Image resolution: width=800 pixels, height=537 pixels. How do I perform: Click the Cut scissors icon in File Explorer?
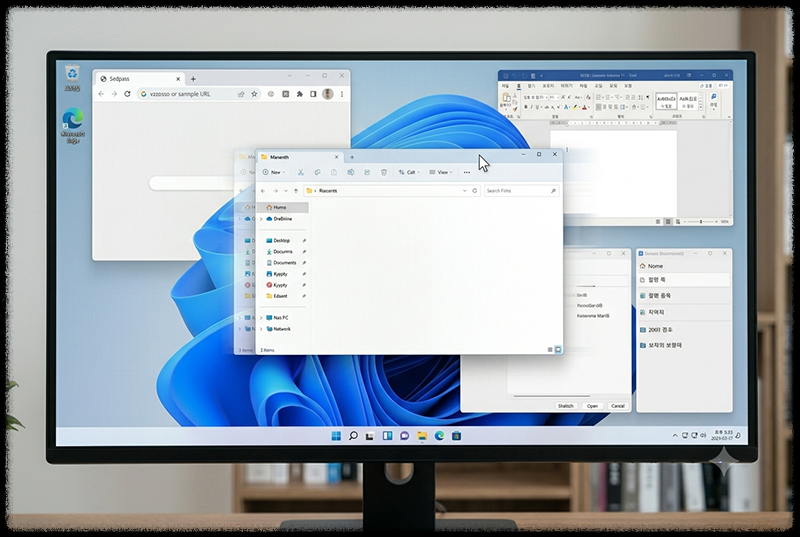point(301,172)
